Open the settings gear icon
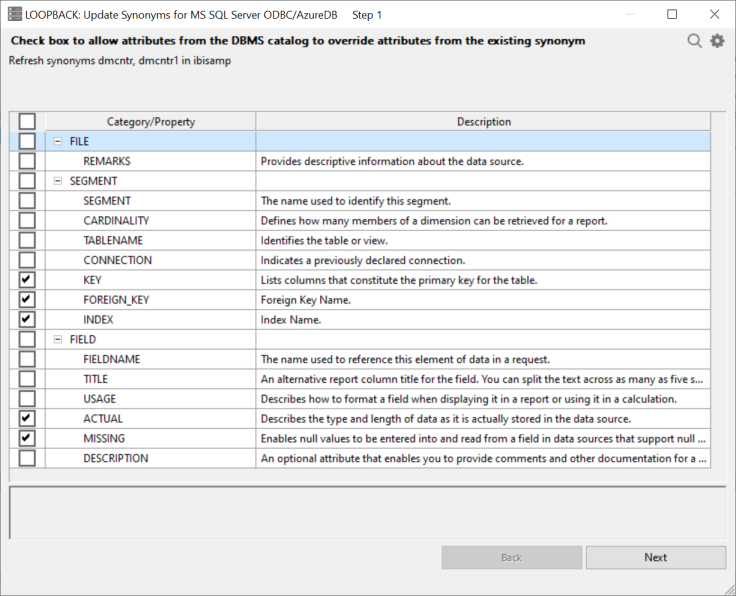736x596 pixels. (717, 41)
